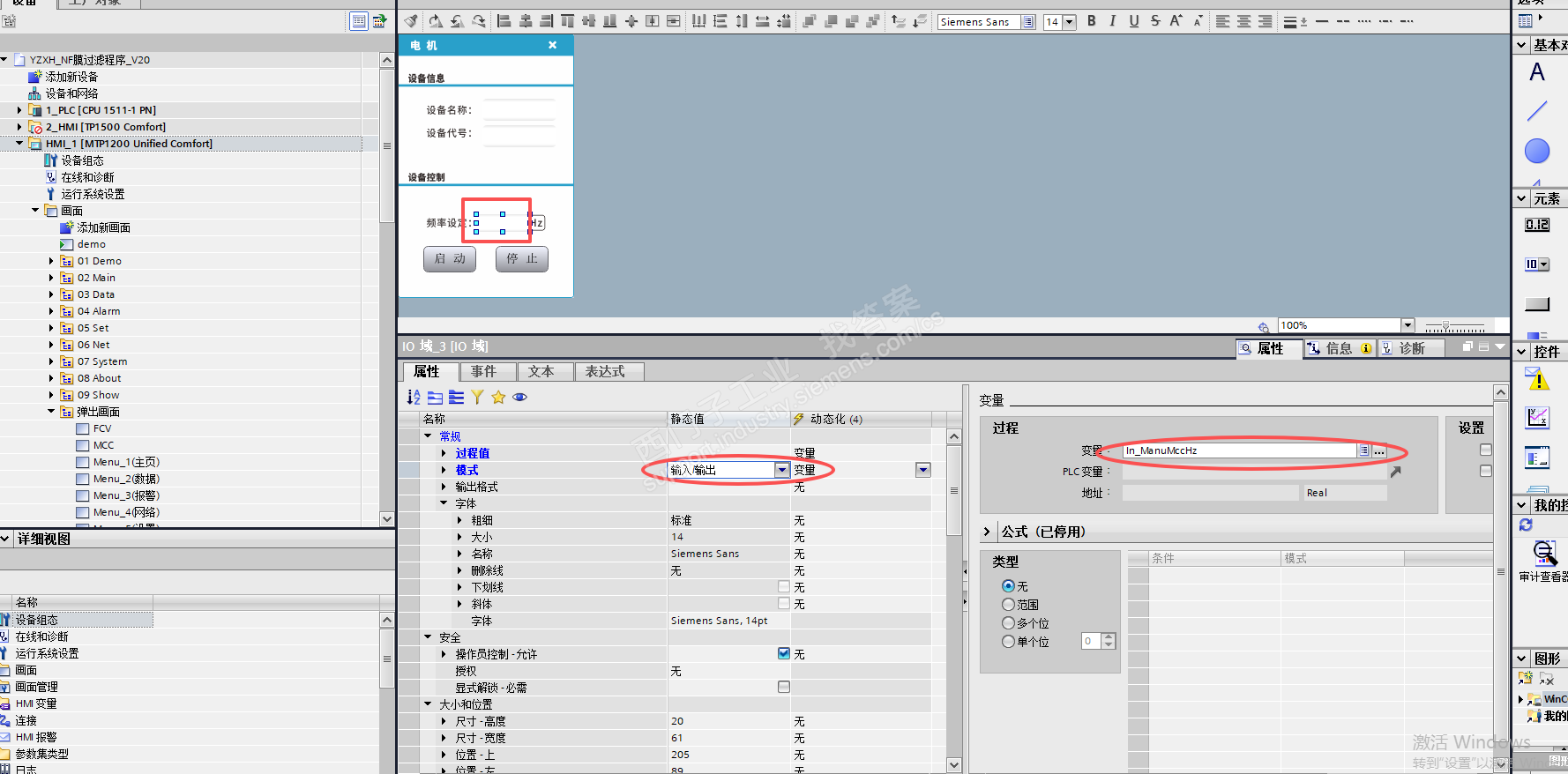This screenshot has width=1568, height=774.
Task: Click the sort alphabetically icon in properties
Action: click(x=414, y=398)
